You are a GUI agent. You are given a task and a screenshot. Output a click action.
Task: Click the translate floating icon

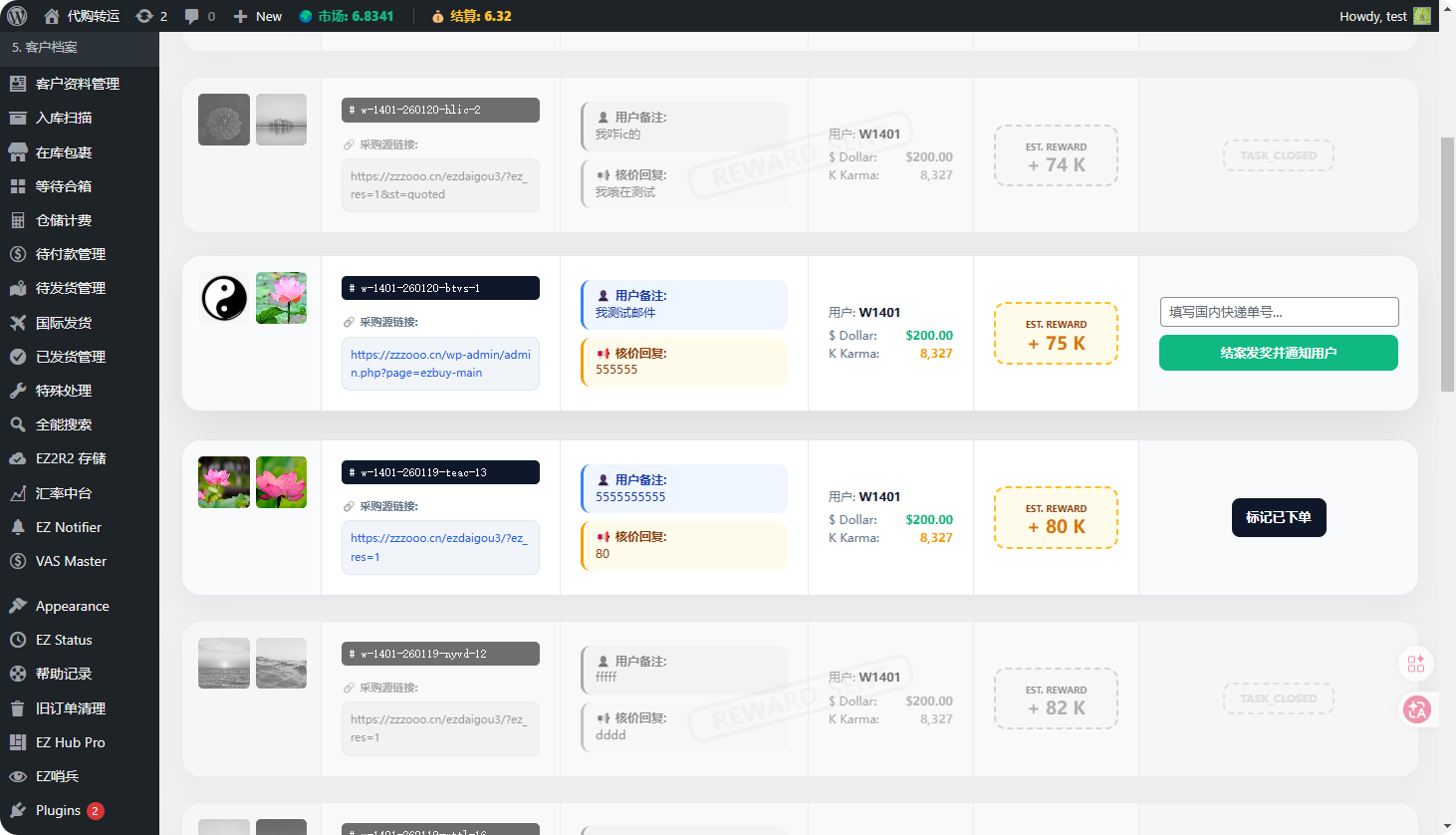tap(1416, 709)
